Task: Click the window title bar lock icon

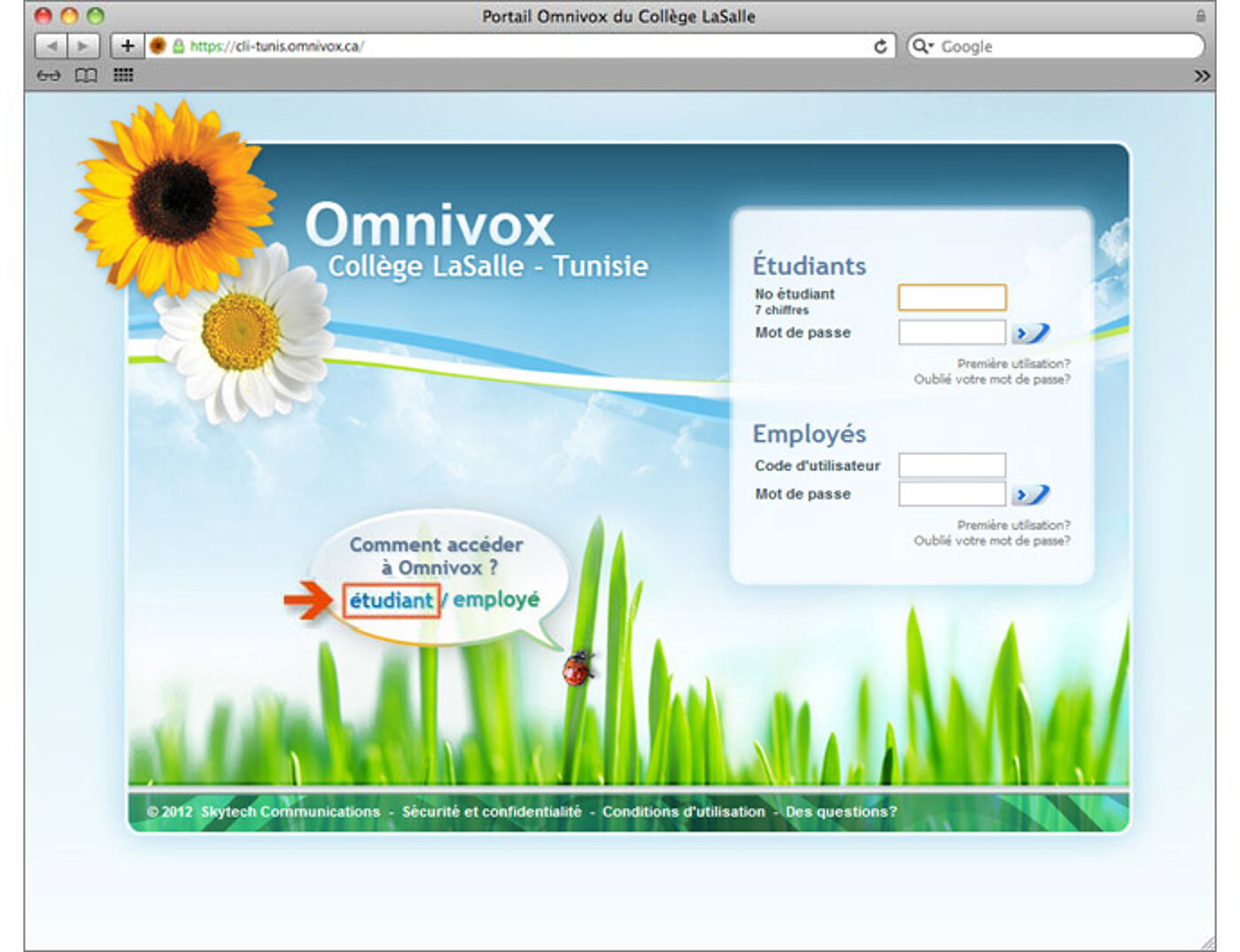Action: (x=1201, y=16)
